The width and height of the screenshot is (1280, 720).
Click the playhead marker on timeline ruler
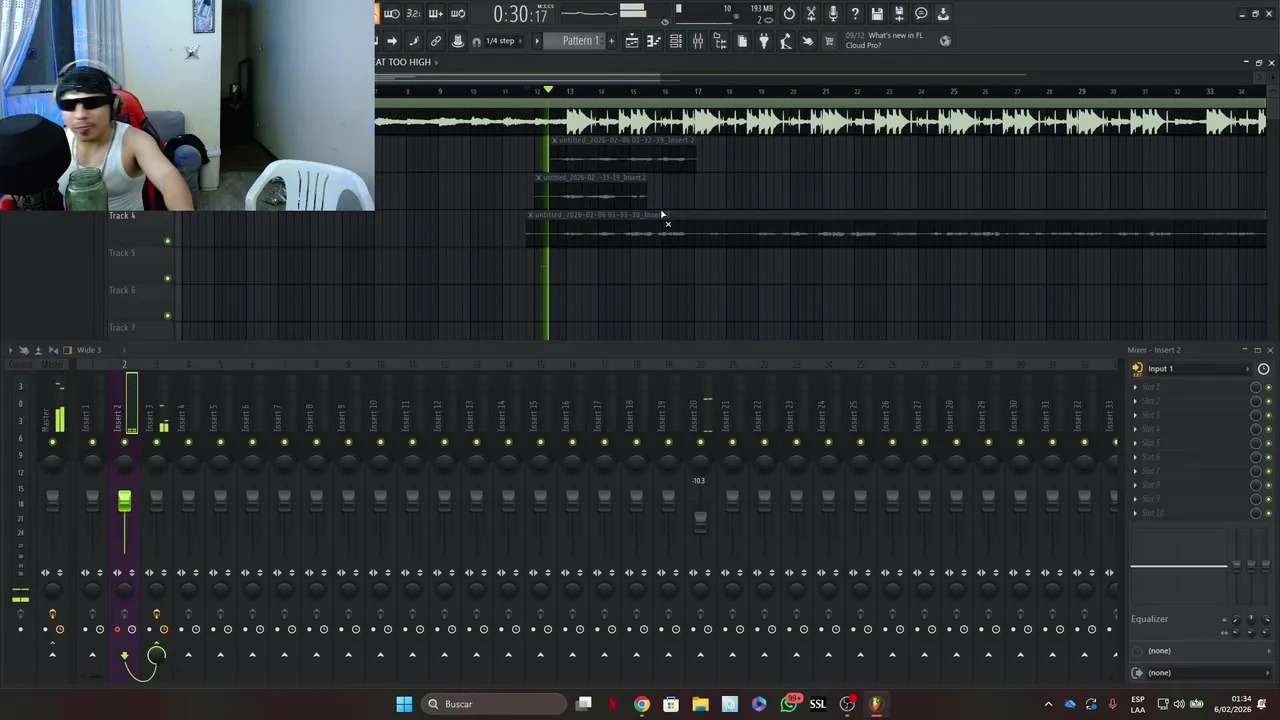click(547, 91)
